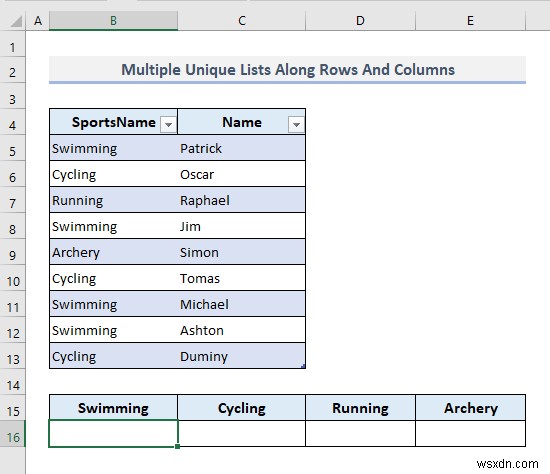
Task: Click the title Multiple Unique Lists cell
Action: [287, 69]
